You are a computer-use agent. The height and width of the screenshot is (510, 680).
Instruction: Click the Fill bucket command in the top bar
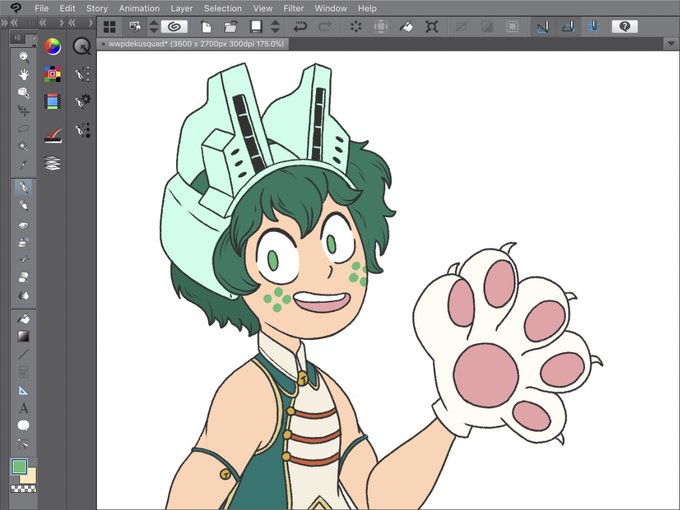(x=406, y=27)
